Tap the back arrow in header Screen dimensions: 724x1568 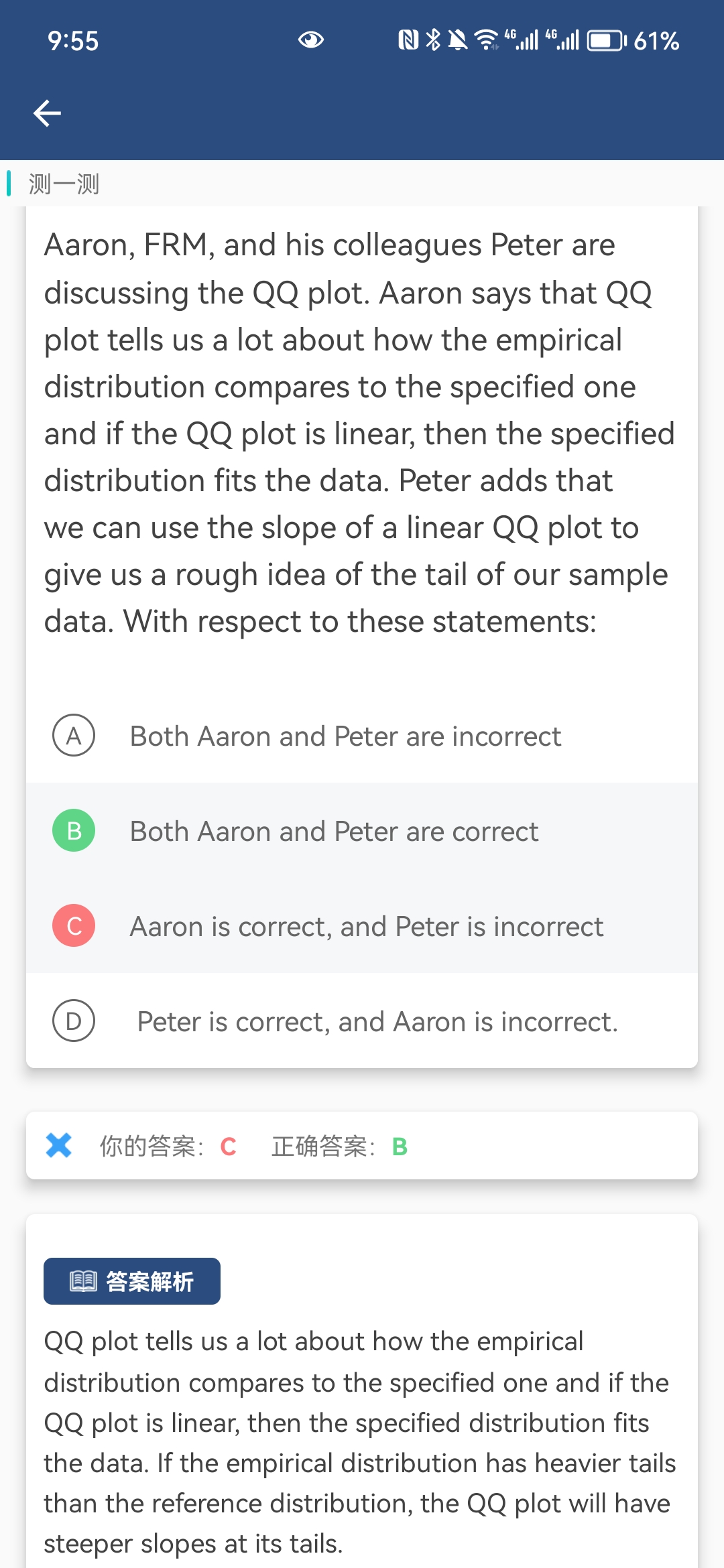(x=47, y=113)
